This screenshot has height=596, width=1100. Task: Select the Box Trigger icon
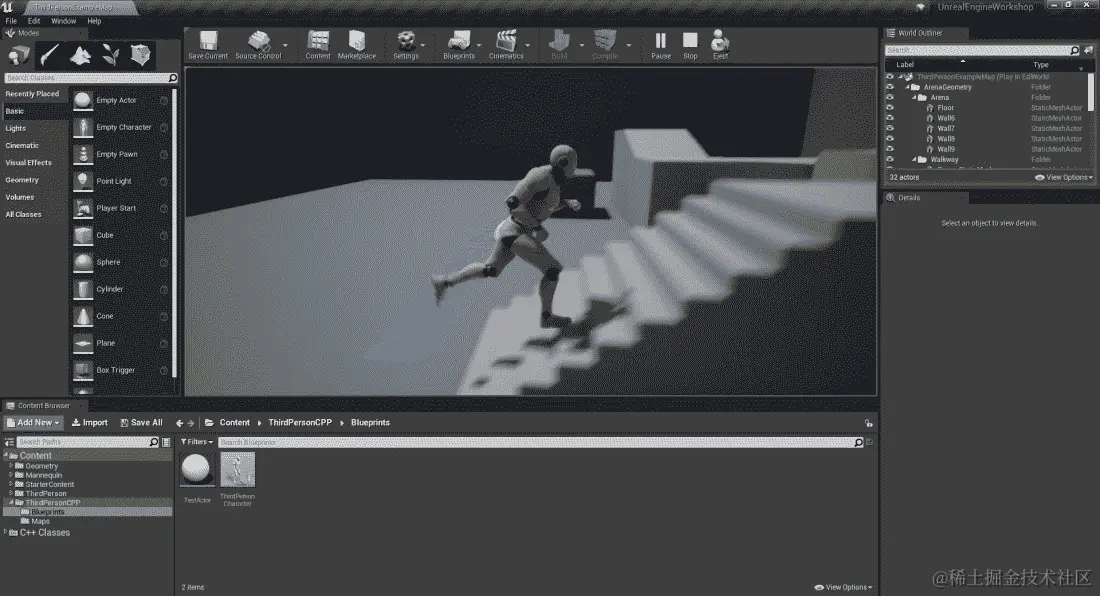(83, 371)
